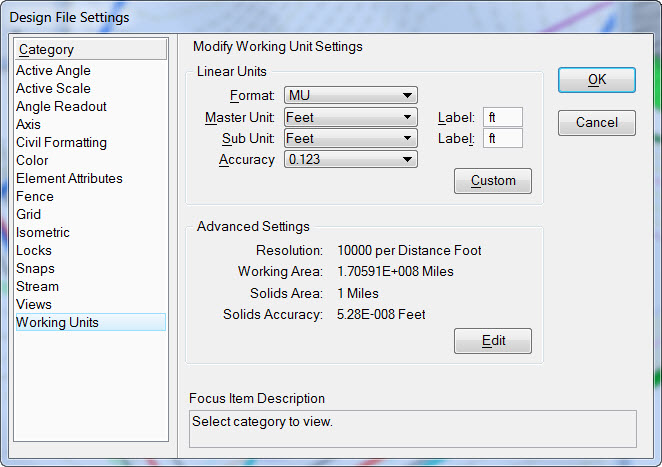Choose the Grid category
Screen dimensions: 662x467
tap(28, 214)
